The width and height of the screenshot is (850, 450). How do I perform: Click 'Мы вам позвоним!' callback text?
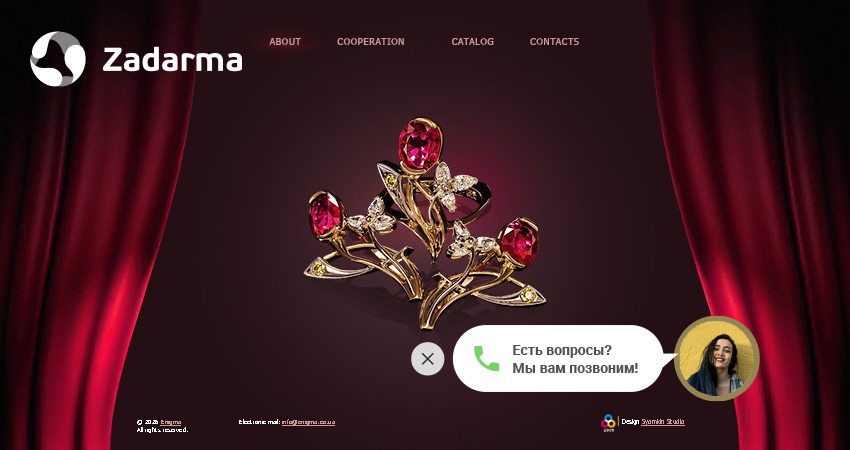point(575,368)
